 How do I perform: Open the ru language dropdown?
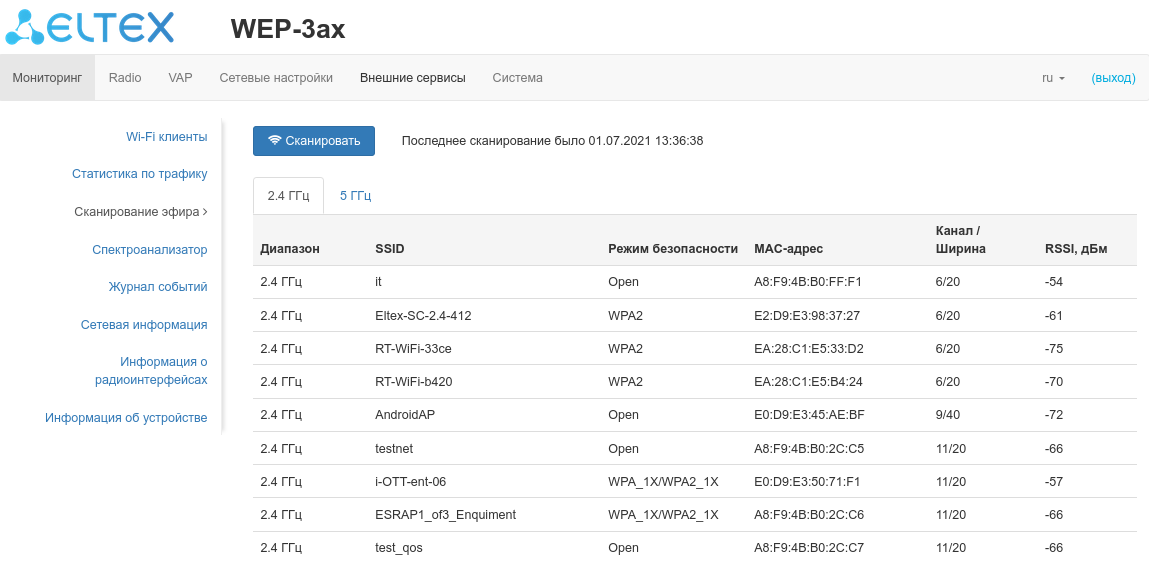pos(1053,78)
